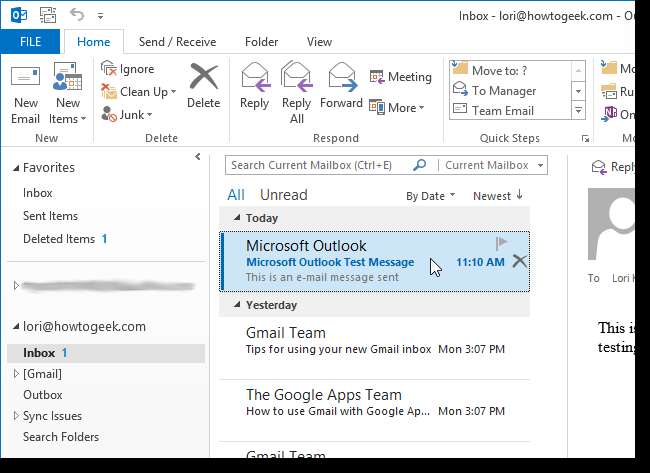The image size is (650, 473).
Task: Click the Meeting reply icon
Action: 377,77
